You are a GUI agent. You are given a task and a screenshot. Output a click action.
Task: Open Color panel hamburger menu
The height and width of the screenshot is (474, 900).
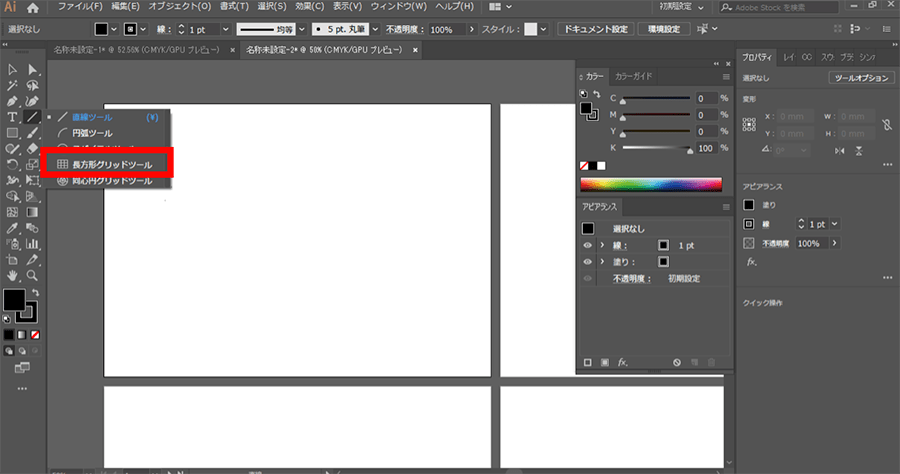coord(726,77)
